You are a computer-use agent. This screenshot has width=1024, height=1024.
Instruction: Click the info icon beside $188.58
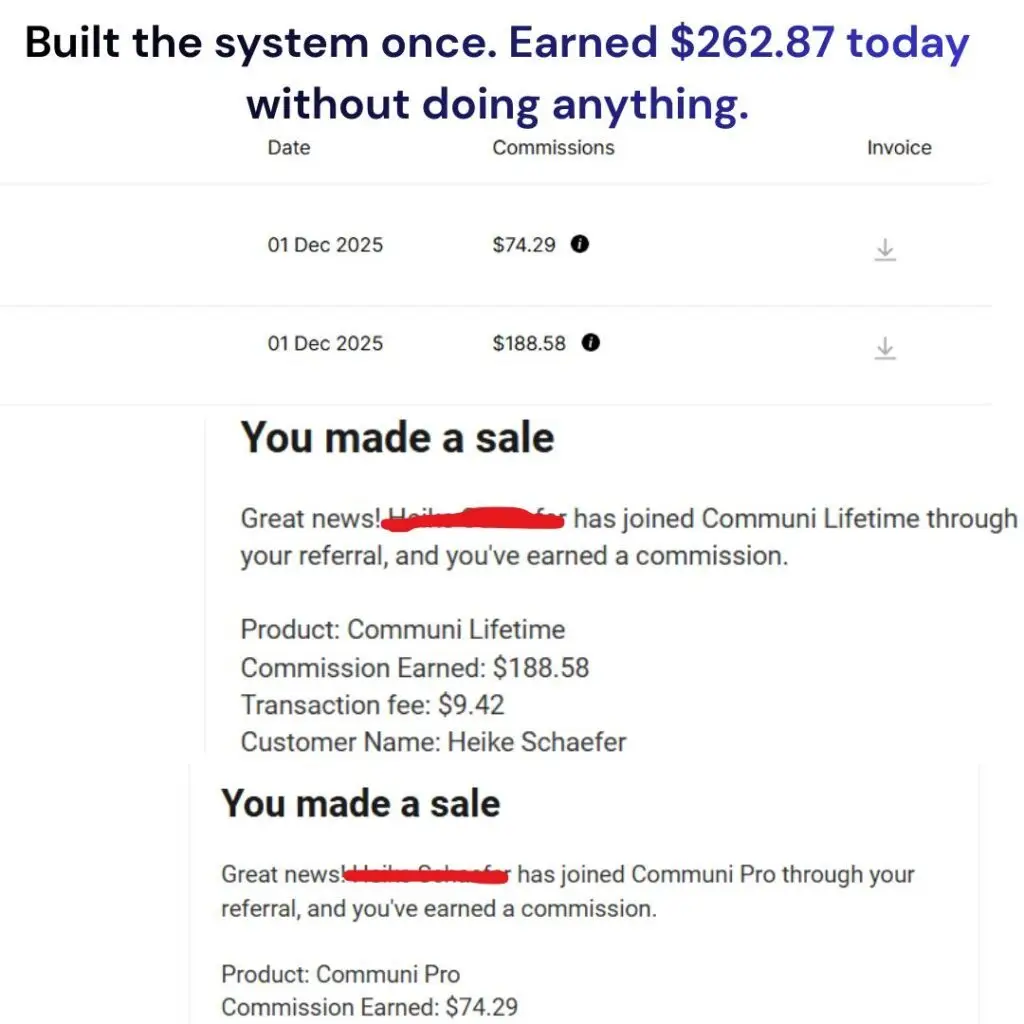[591, 343]
